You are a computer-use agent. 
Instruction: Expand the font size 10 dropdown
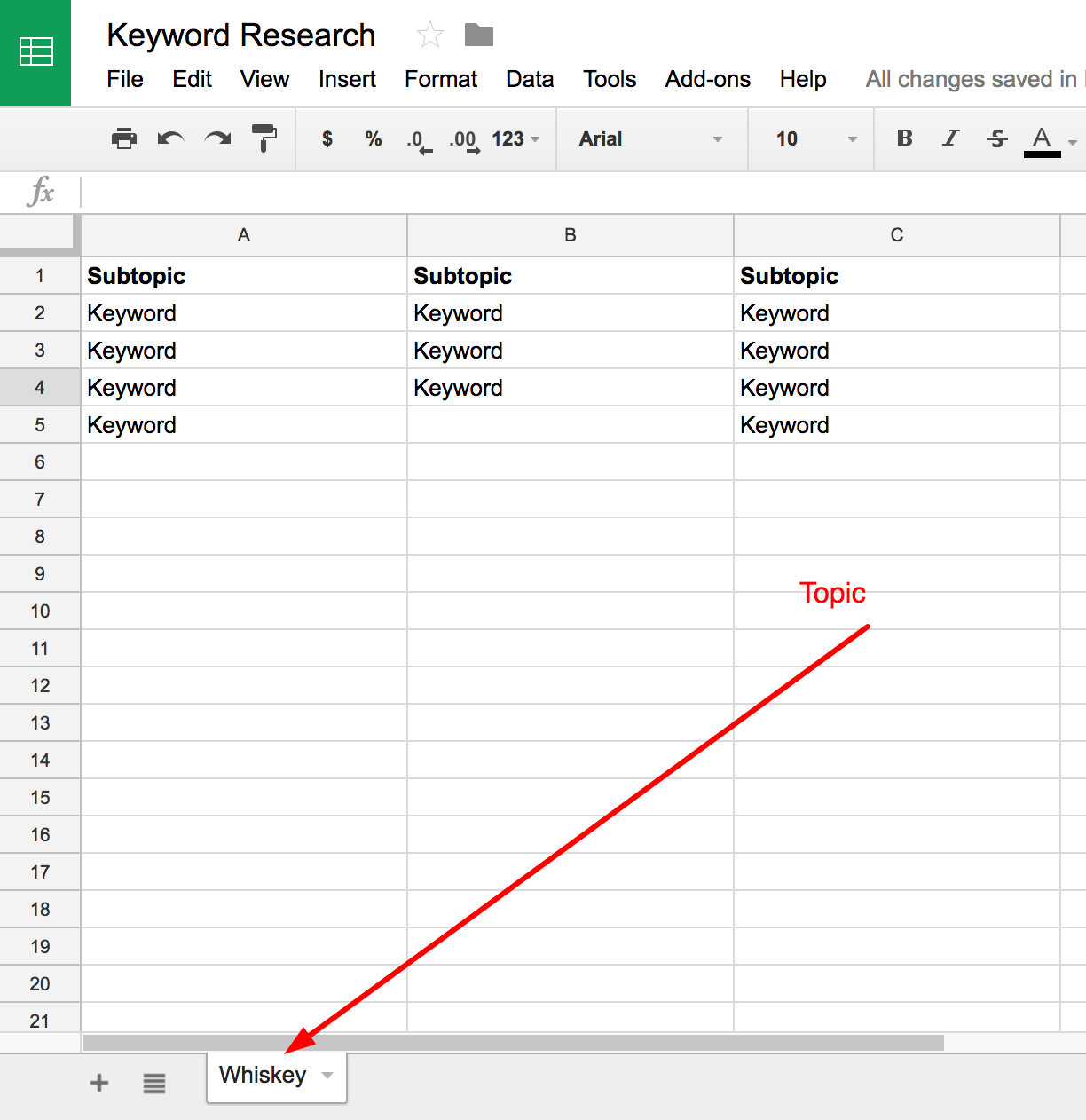[814, 138]
